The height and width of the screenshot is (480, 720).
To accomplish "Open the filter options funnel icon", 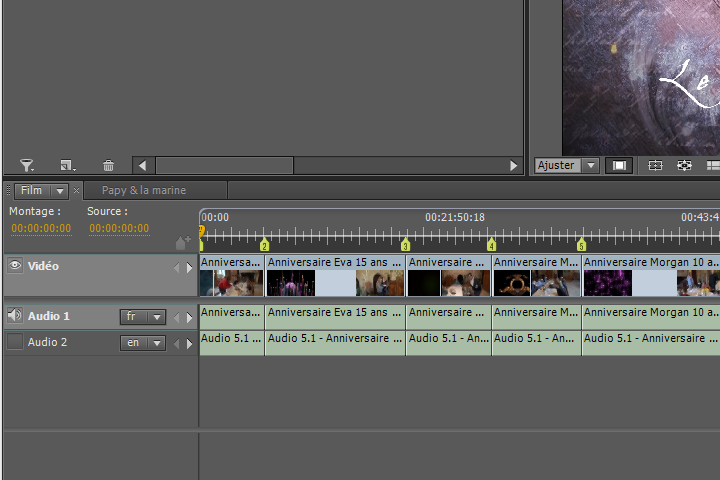I will 27,166.
